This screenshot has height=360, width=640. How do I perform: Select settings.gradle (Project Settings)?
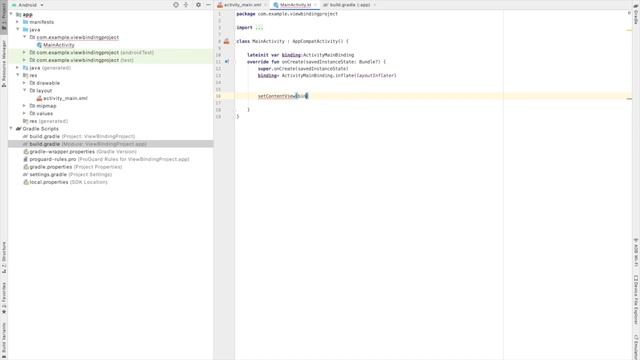coord(67,174)
